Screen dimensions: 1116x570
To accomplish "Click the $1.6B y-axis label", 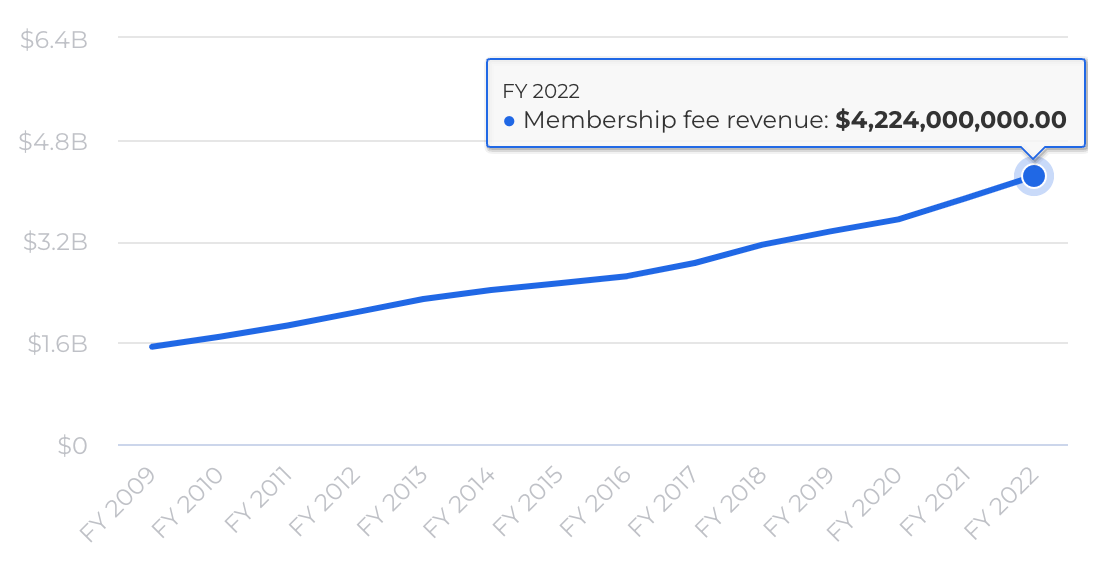I will (x=57, y=344).
